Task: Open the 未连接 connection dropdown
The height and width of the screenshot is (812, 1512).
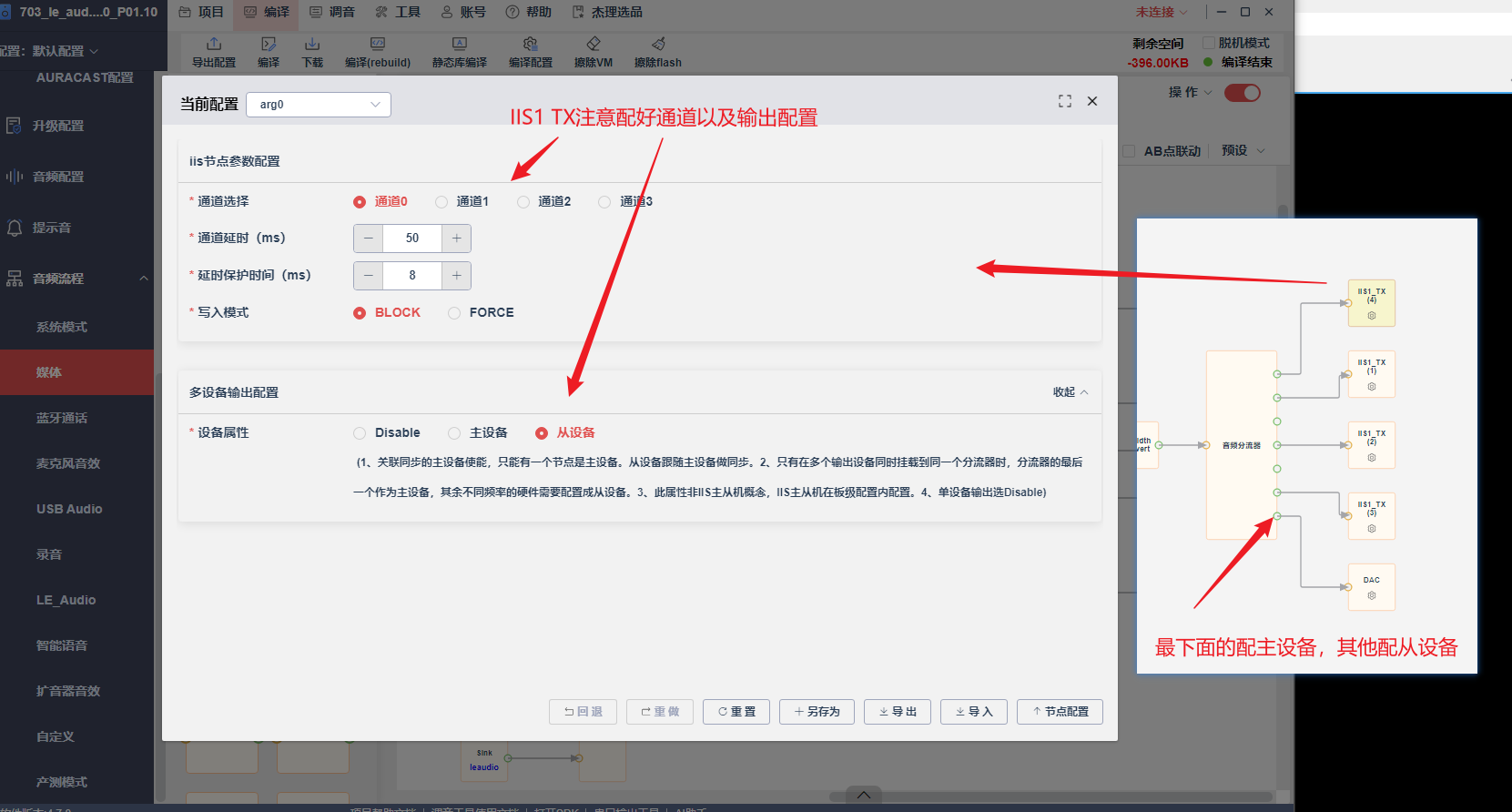Action: coord(1162,12)
